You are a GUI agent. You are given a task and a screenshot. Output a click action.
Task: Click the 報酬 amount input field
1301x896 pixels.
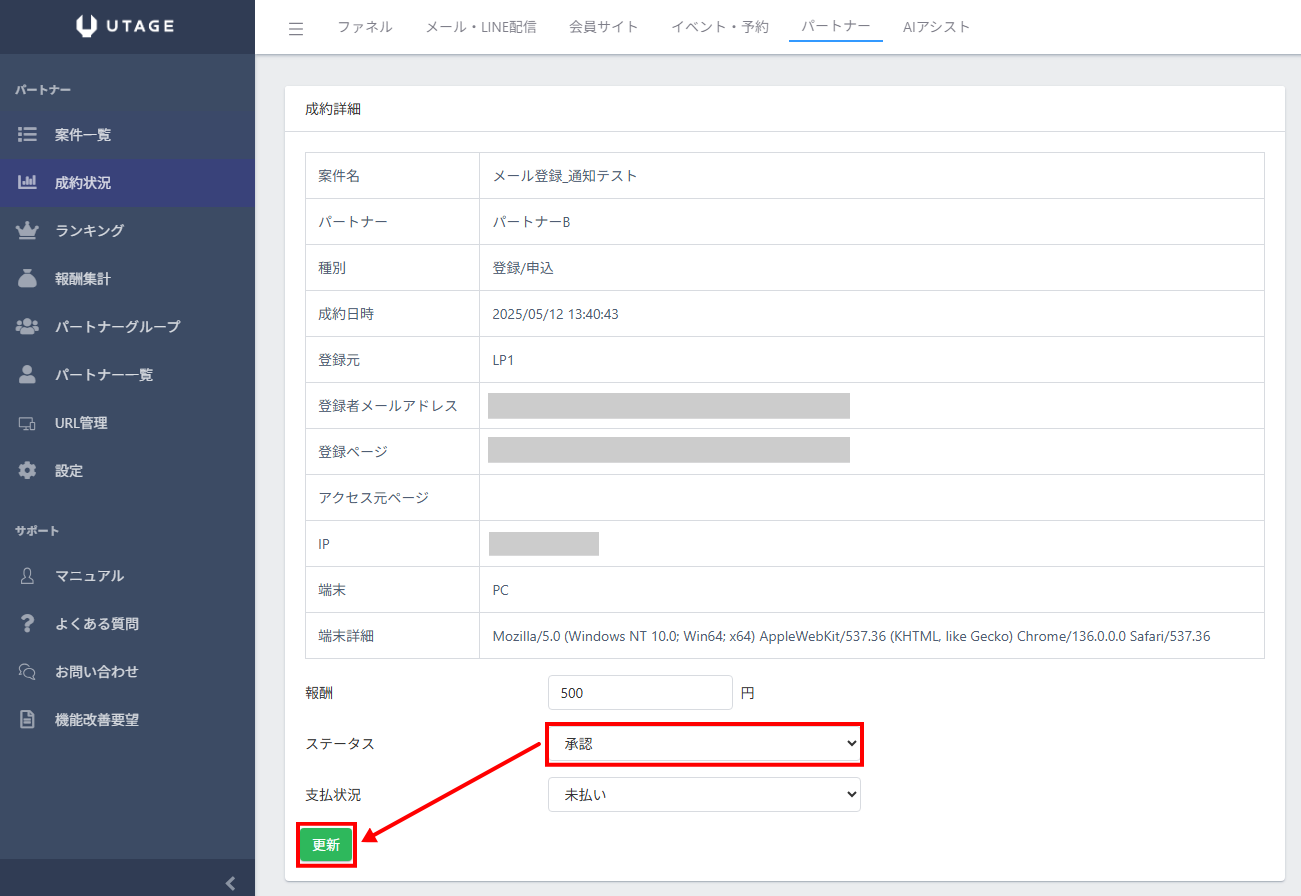(640, 693)
